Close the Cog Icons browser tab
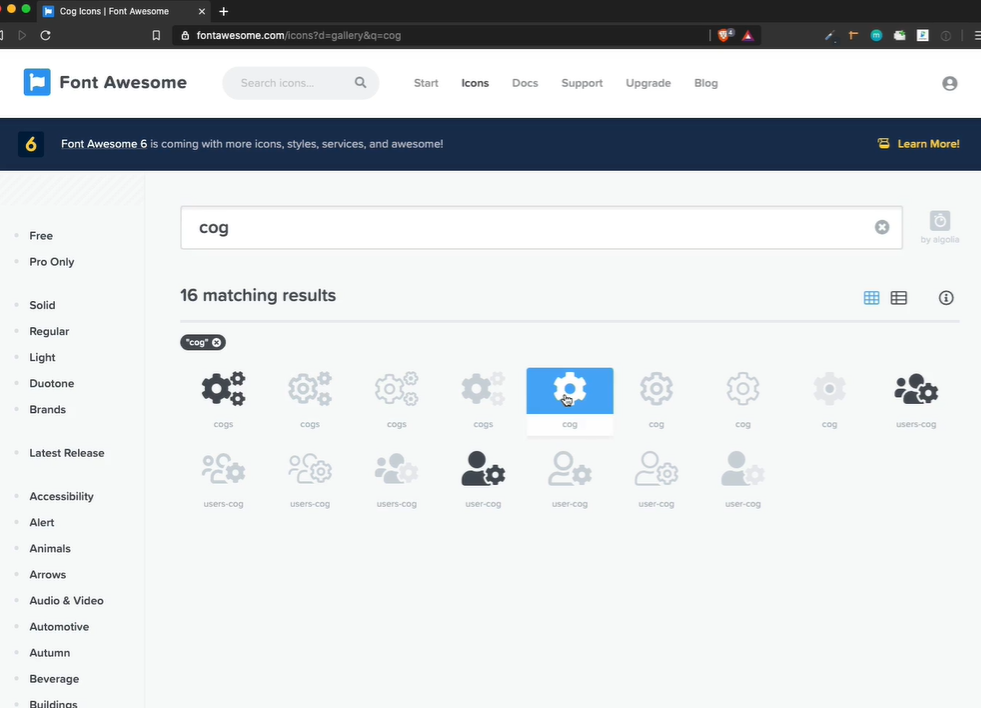 [x=201, y=11]
